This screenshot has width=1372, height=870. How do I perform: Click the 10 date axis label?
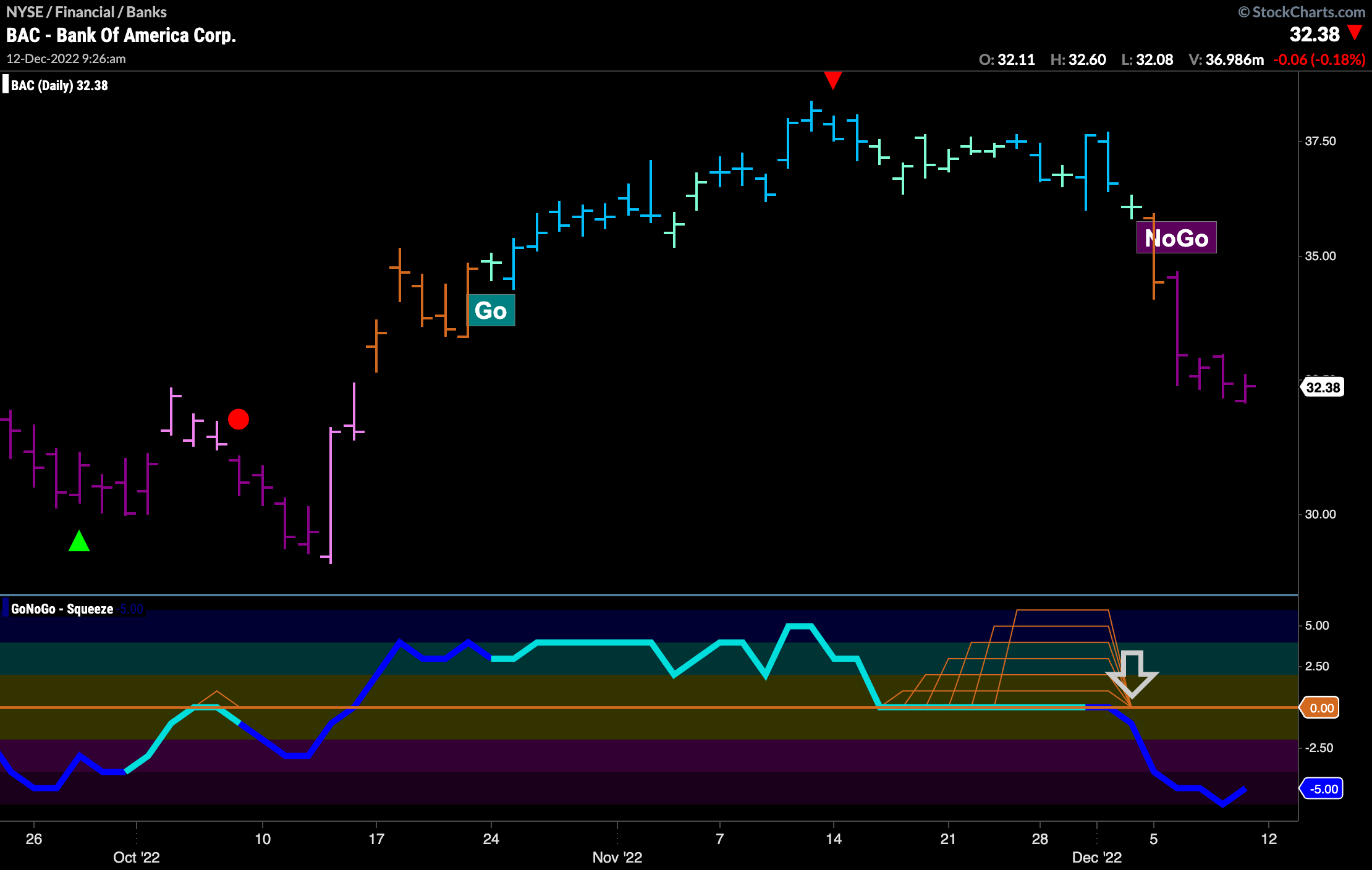[x=263, y=838]
